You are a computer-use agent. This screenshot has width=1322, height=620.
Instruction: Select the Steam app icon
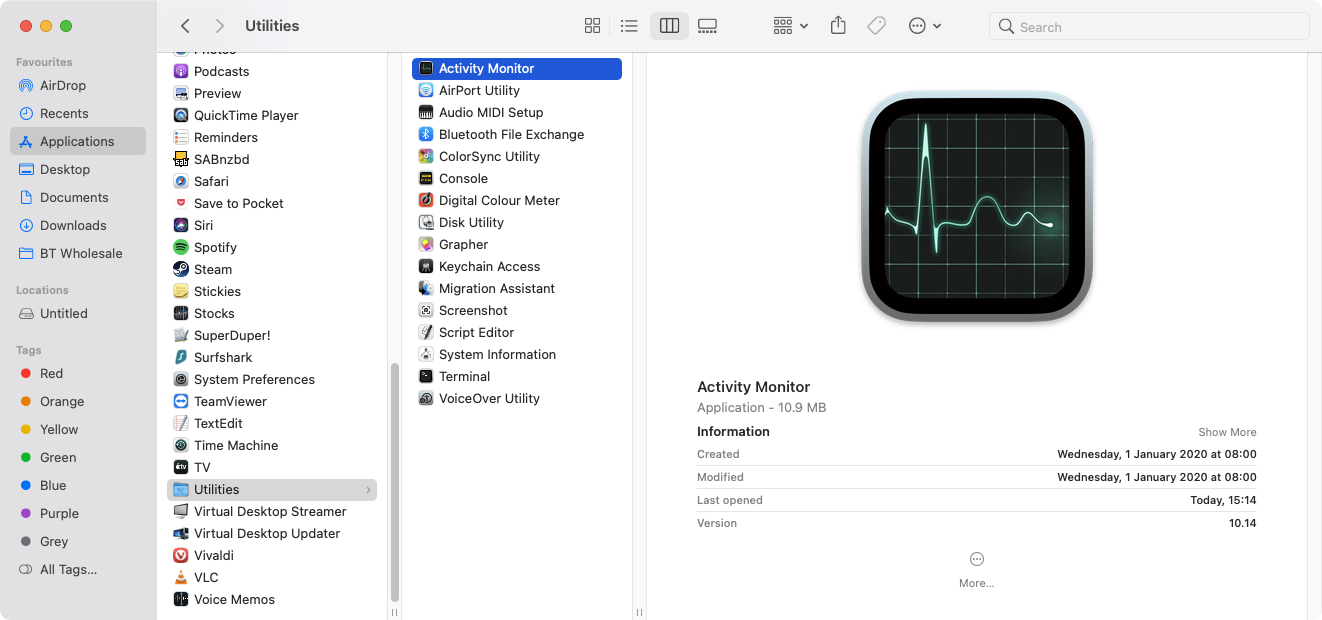(181, 269)
